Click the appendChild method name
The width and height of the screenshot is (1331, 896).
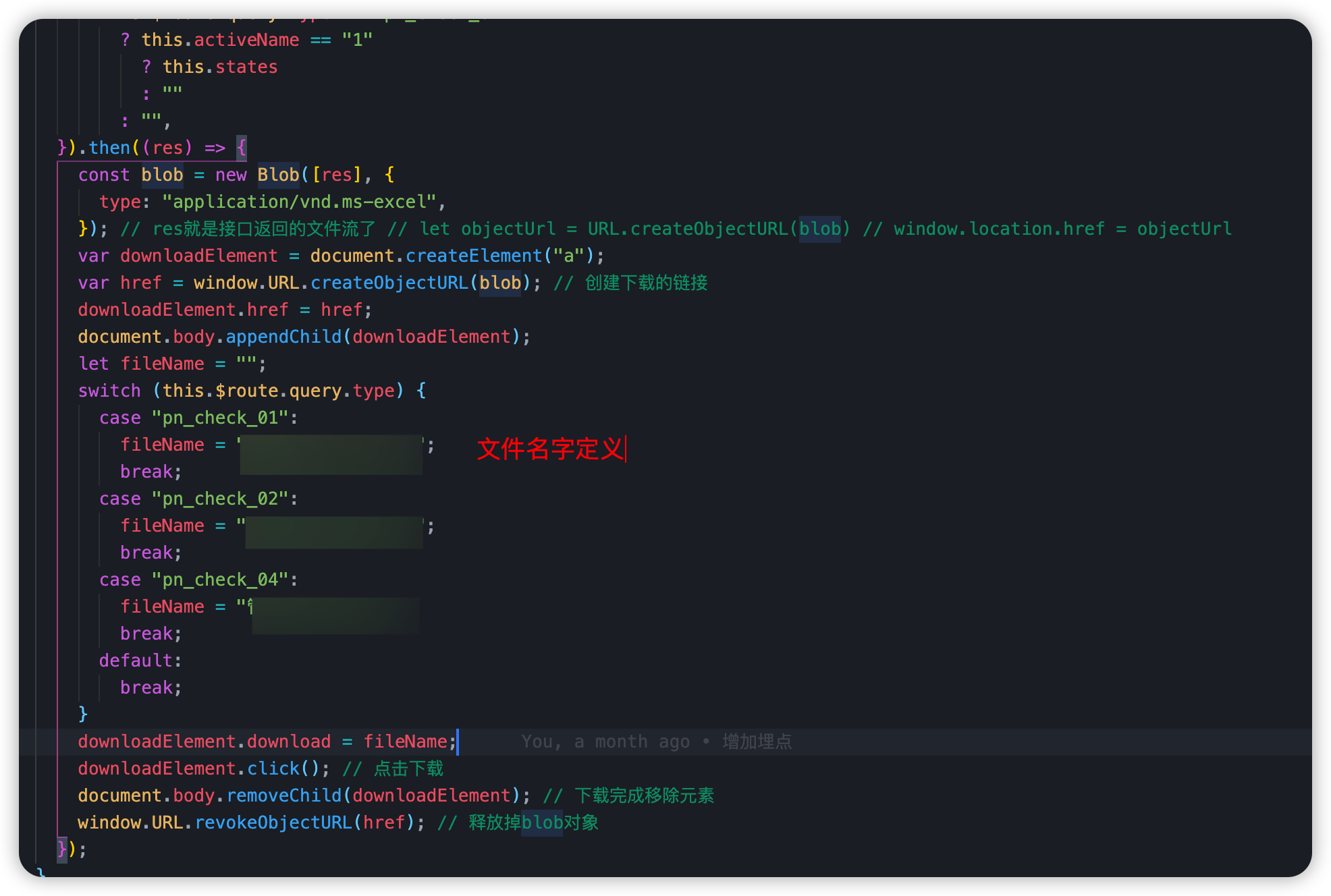pyautogui.click(x=283, y=337)
